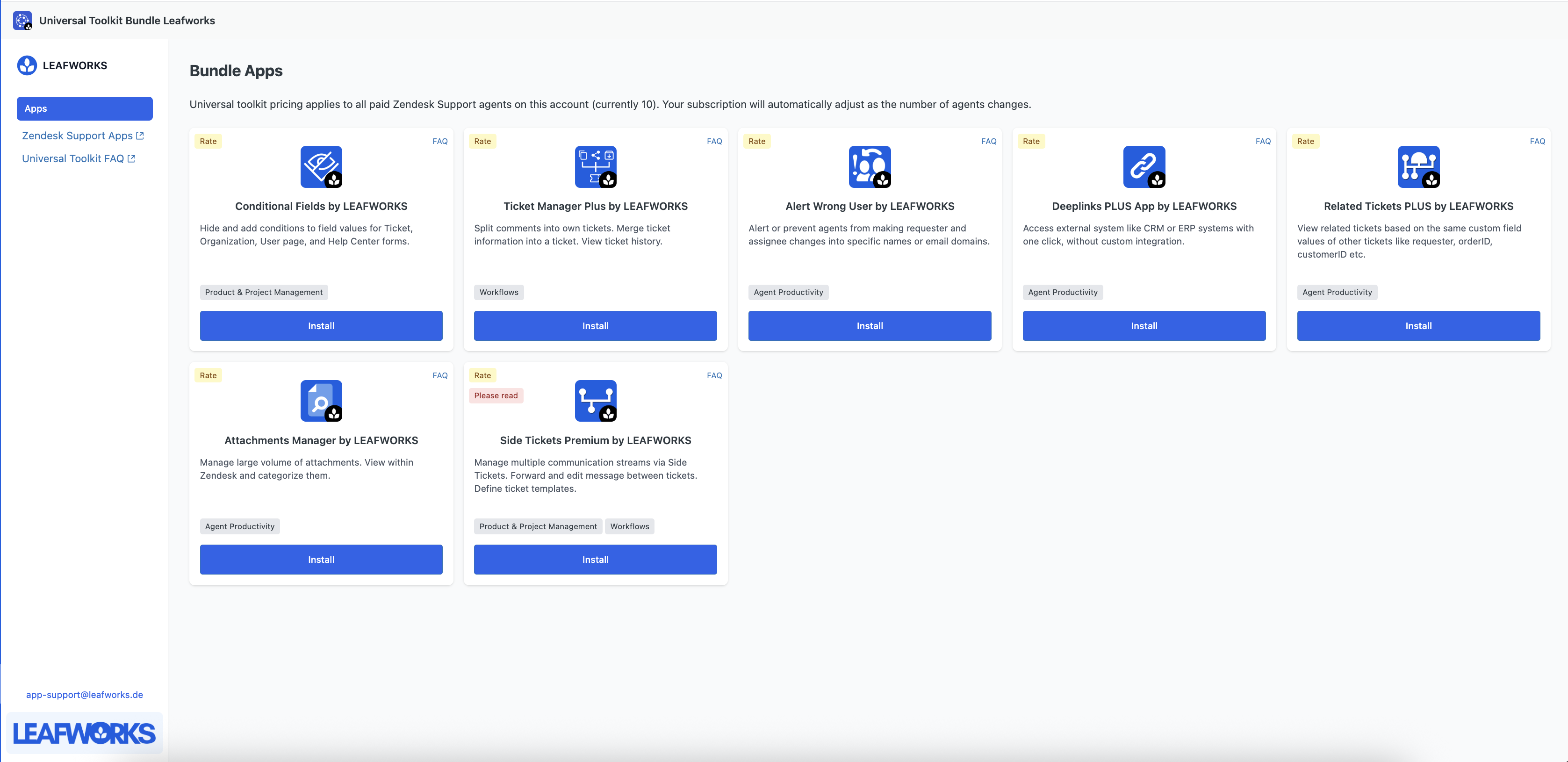The image size is (1568, 762).
Task: Click the Universal Toolkit Bundle header icon
Action: (x=22, y=21)
